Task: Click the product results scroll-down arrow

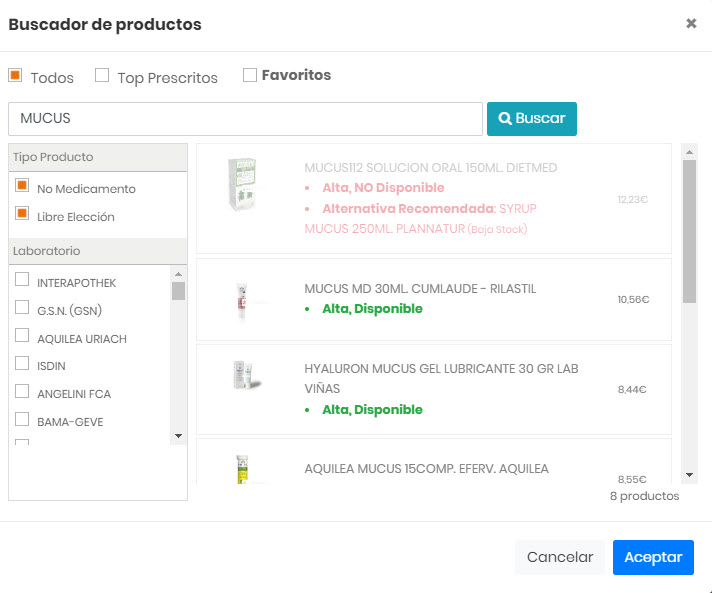Action: point(689,475)
